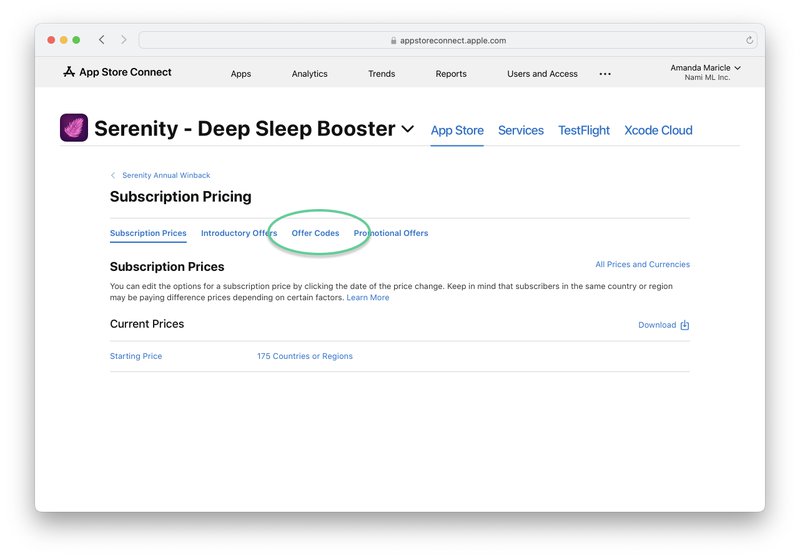Open the Xcode Cloud tab

tap(658, 131)
